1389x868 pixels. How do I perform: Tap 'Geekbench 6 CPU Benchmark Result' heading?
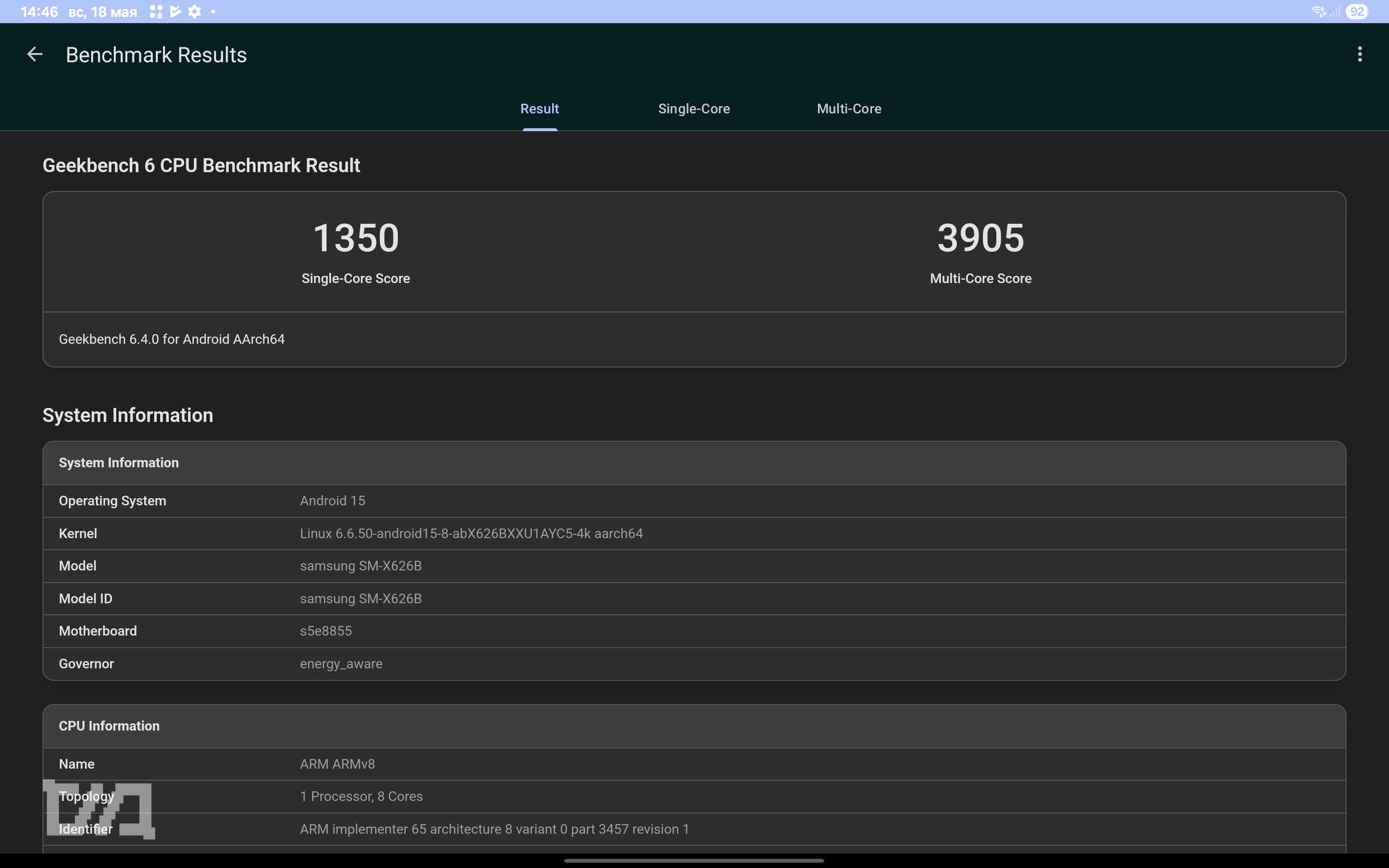[201, 165]
